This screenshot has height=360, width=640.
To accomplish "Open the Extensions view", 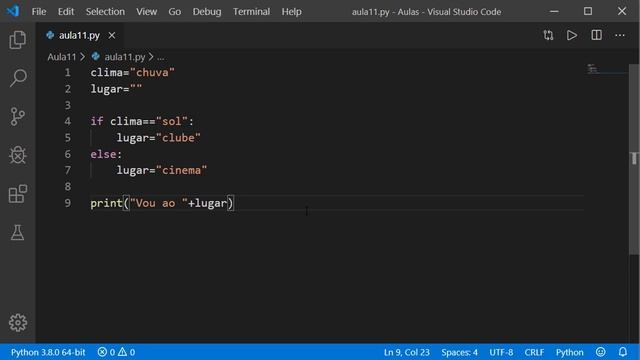I will [18, 193].
